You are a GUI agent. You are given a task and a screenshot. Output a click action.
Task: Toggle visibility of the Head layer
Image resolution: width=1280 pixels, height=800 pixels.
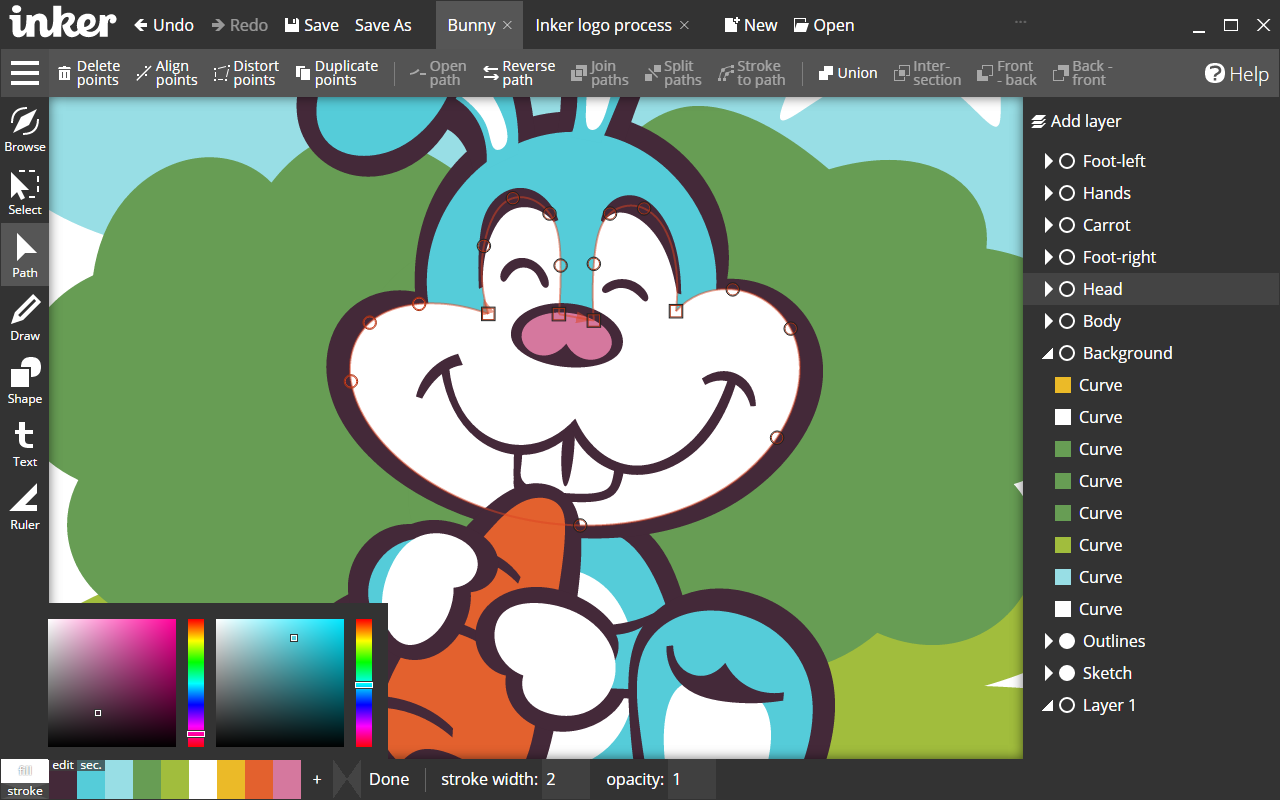tap(1067, 288)
